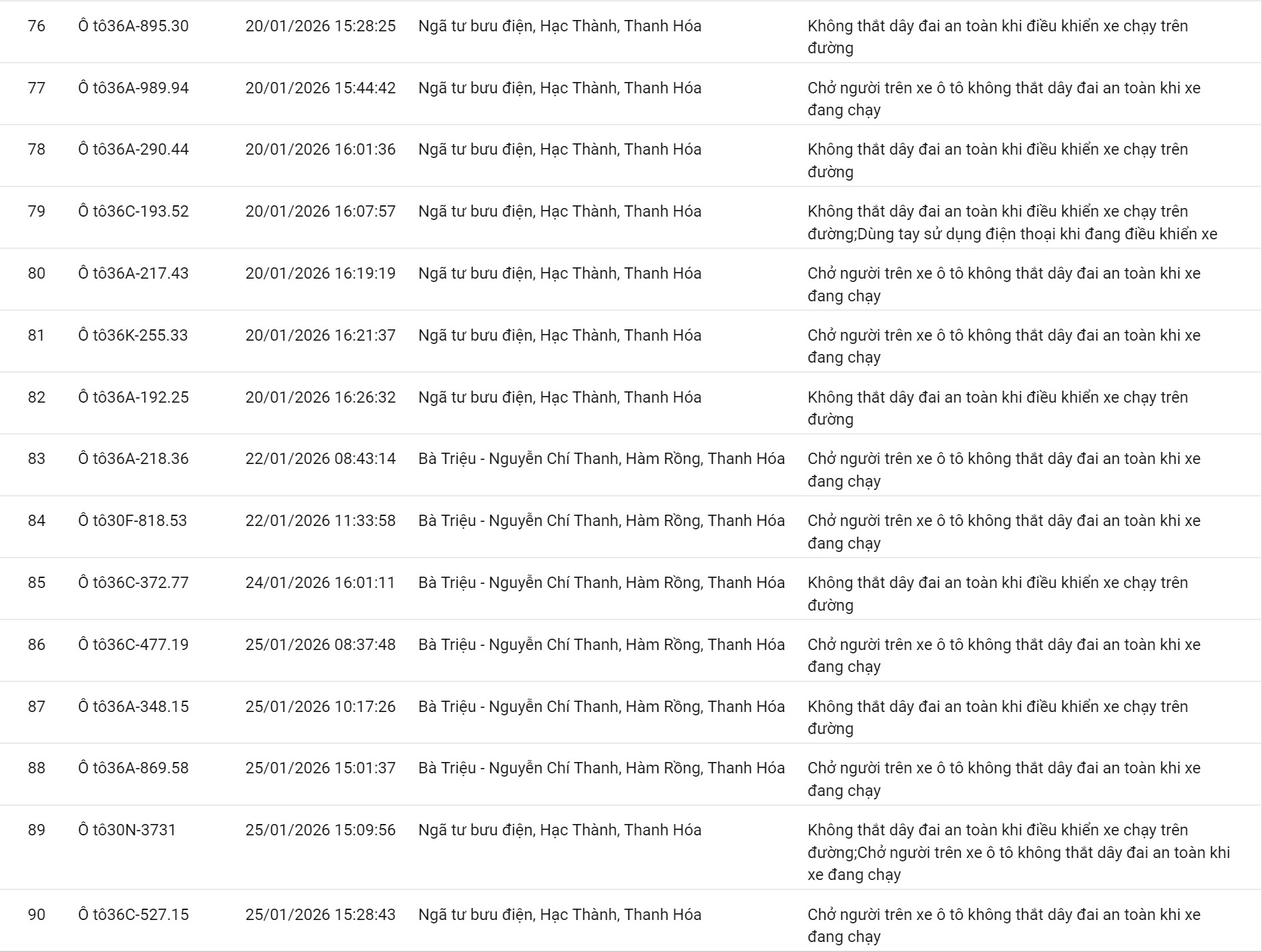Select row number 77
Image resolution: width=1262 pixels, height=952 pixels.
click(37, 88)
